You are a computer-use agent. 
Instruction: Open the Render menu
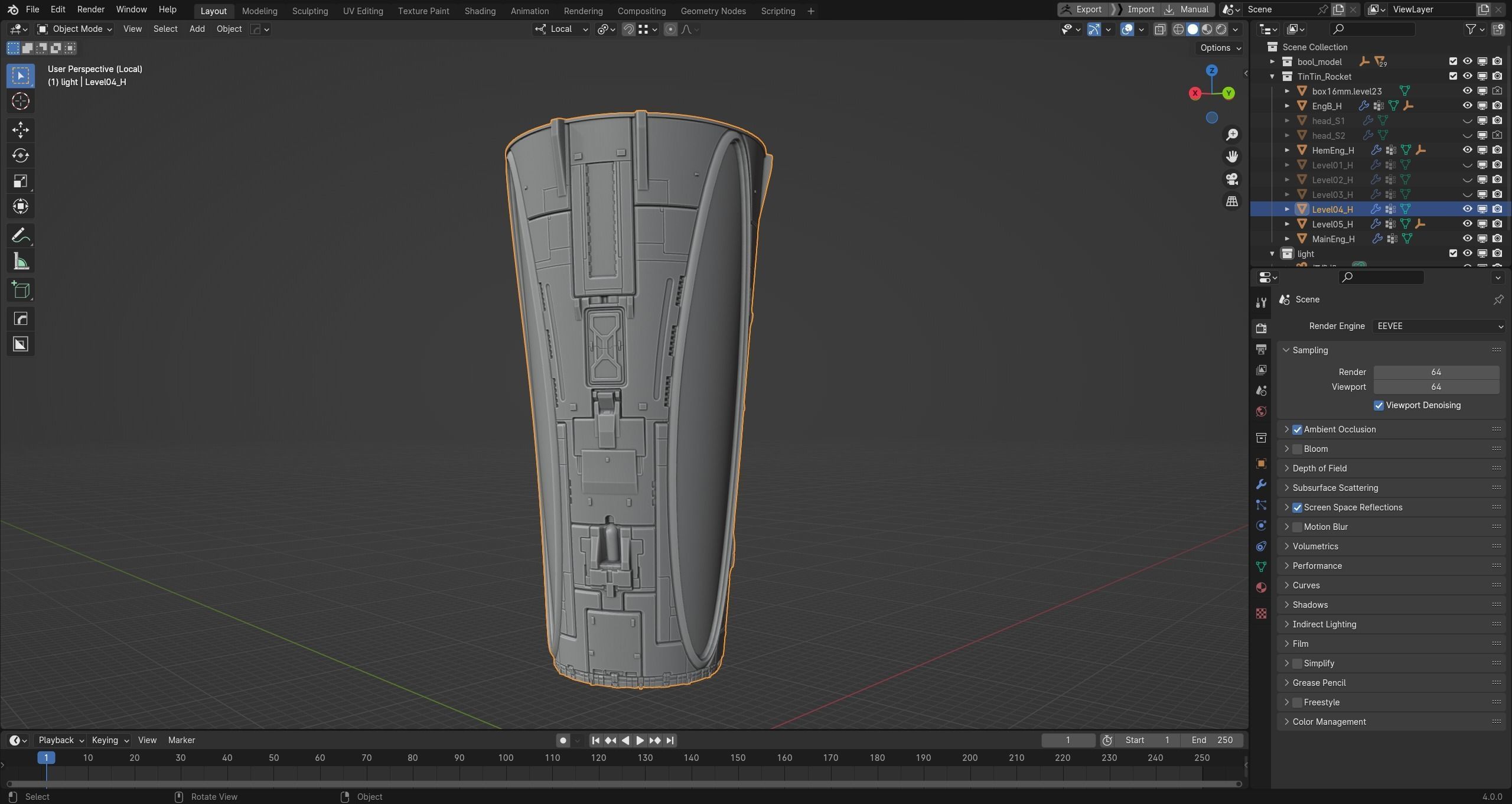90,9
